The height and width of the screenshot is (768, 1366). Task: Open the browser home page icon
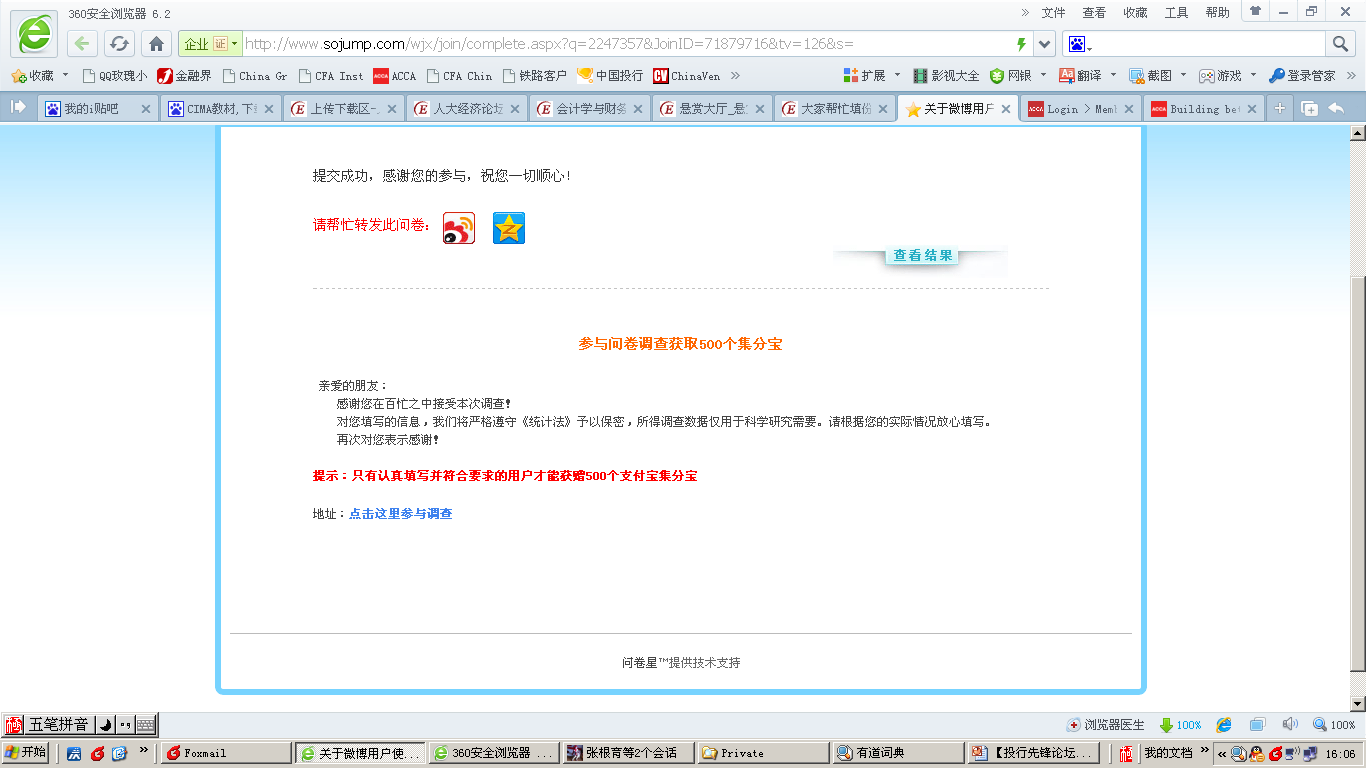[156, 44]
